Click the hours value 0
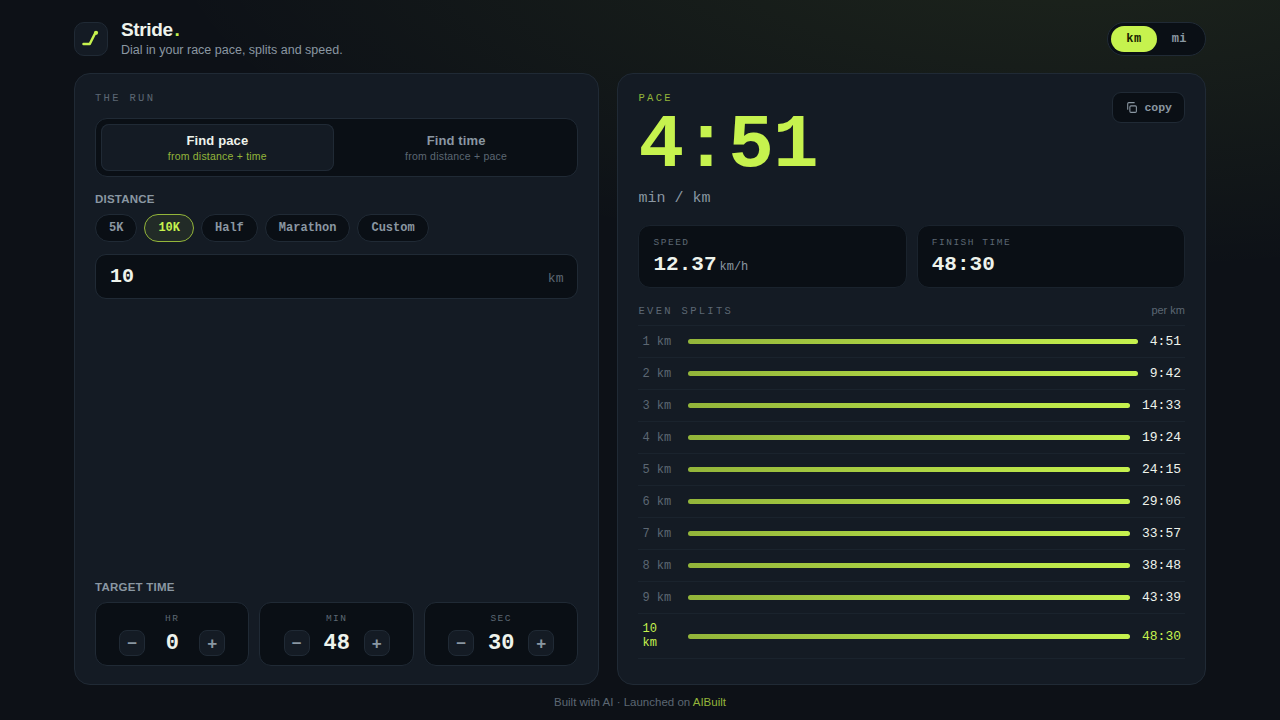 [x=172, y=643]
